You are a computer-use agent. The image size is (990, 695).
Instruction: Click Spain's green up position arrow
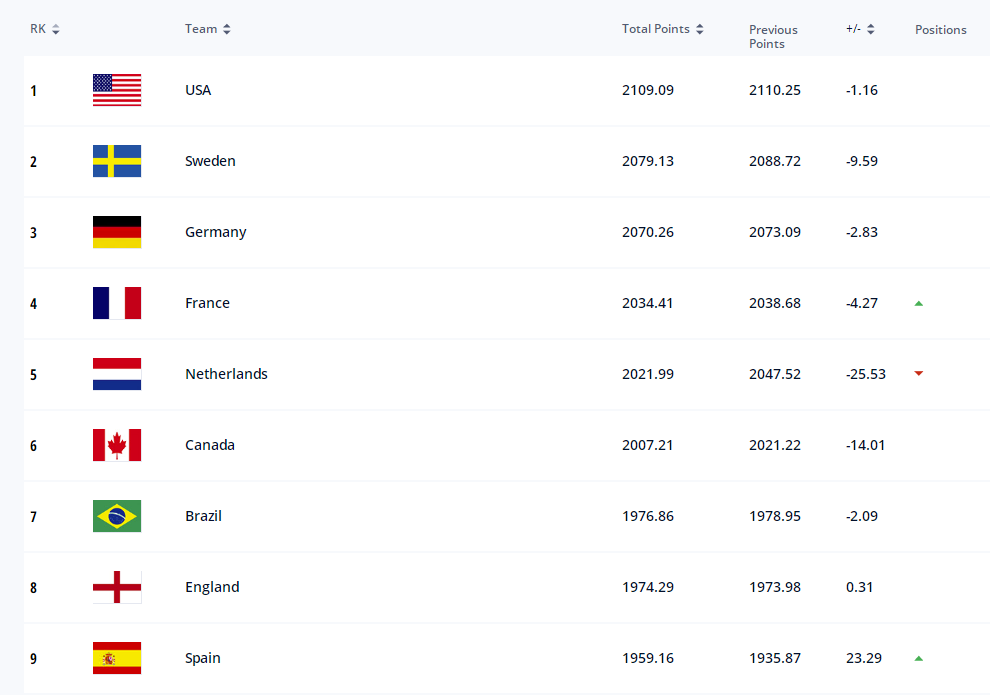pos(919,658)
